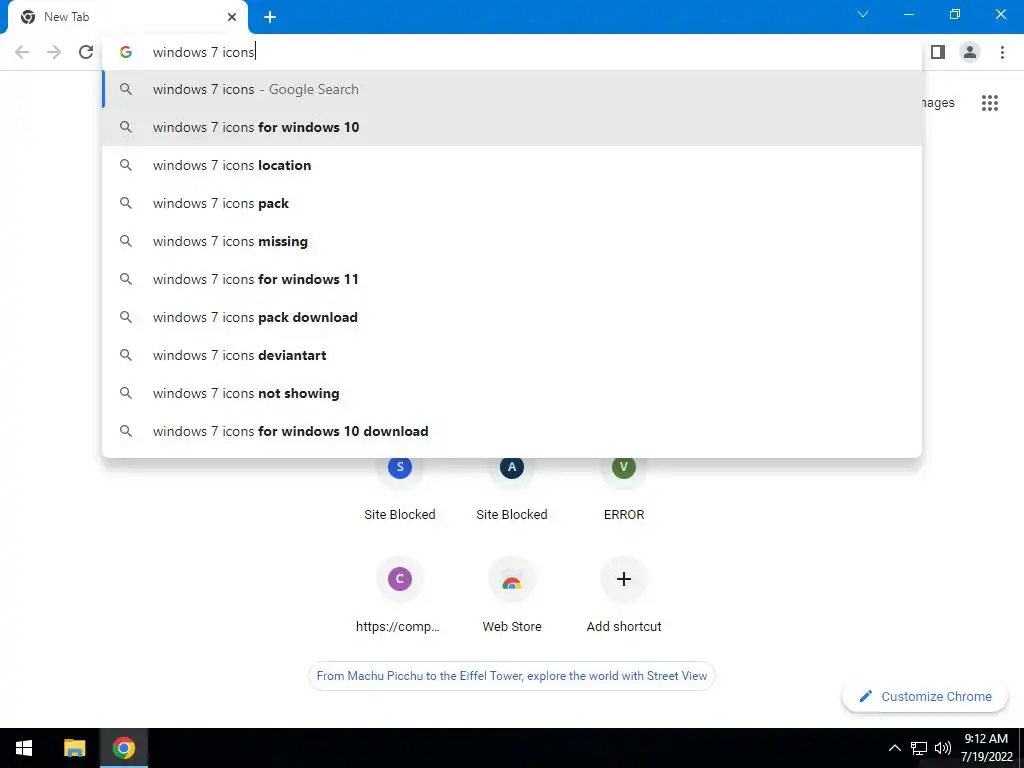Open the network status tray icon
The width and height of the screenshot is (1024, 768).
(919, 748)
